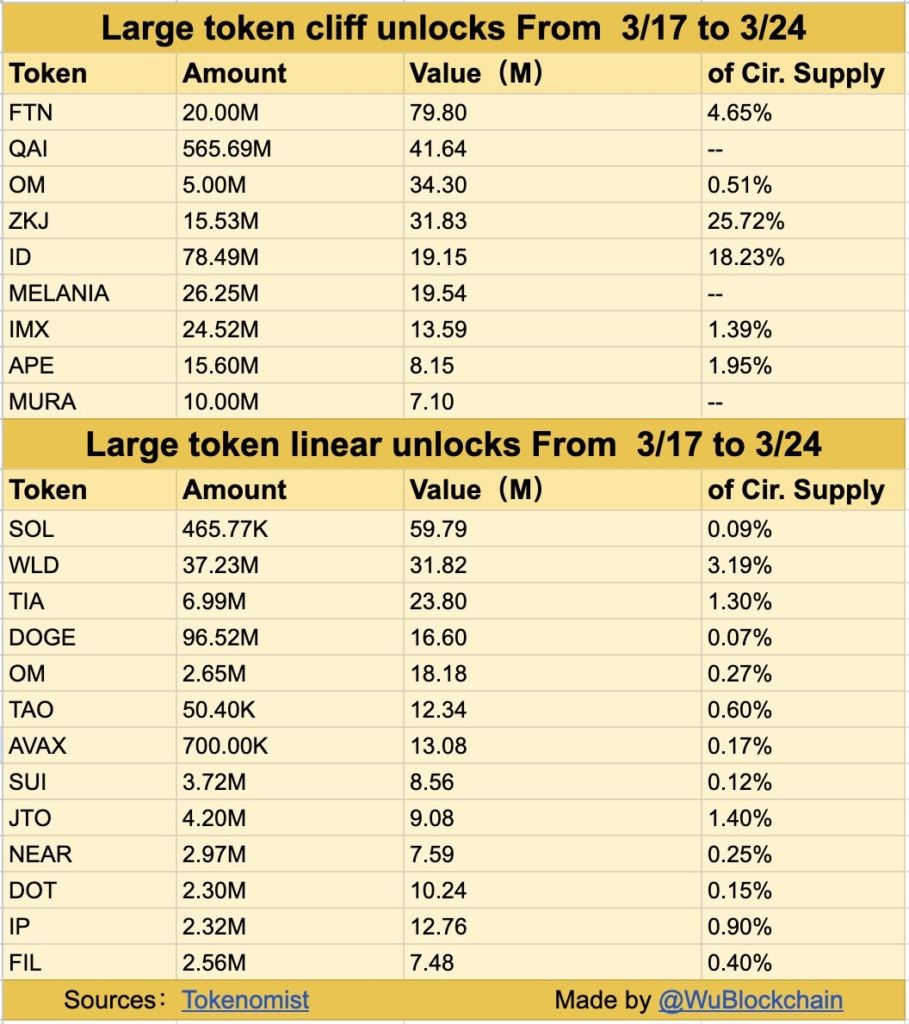Click the FTN value 79.80 cell
The width and height of the screenshot is (909, 1024).
pos(438,113)
